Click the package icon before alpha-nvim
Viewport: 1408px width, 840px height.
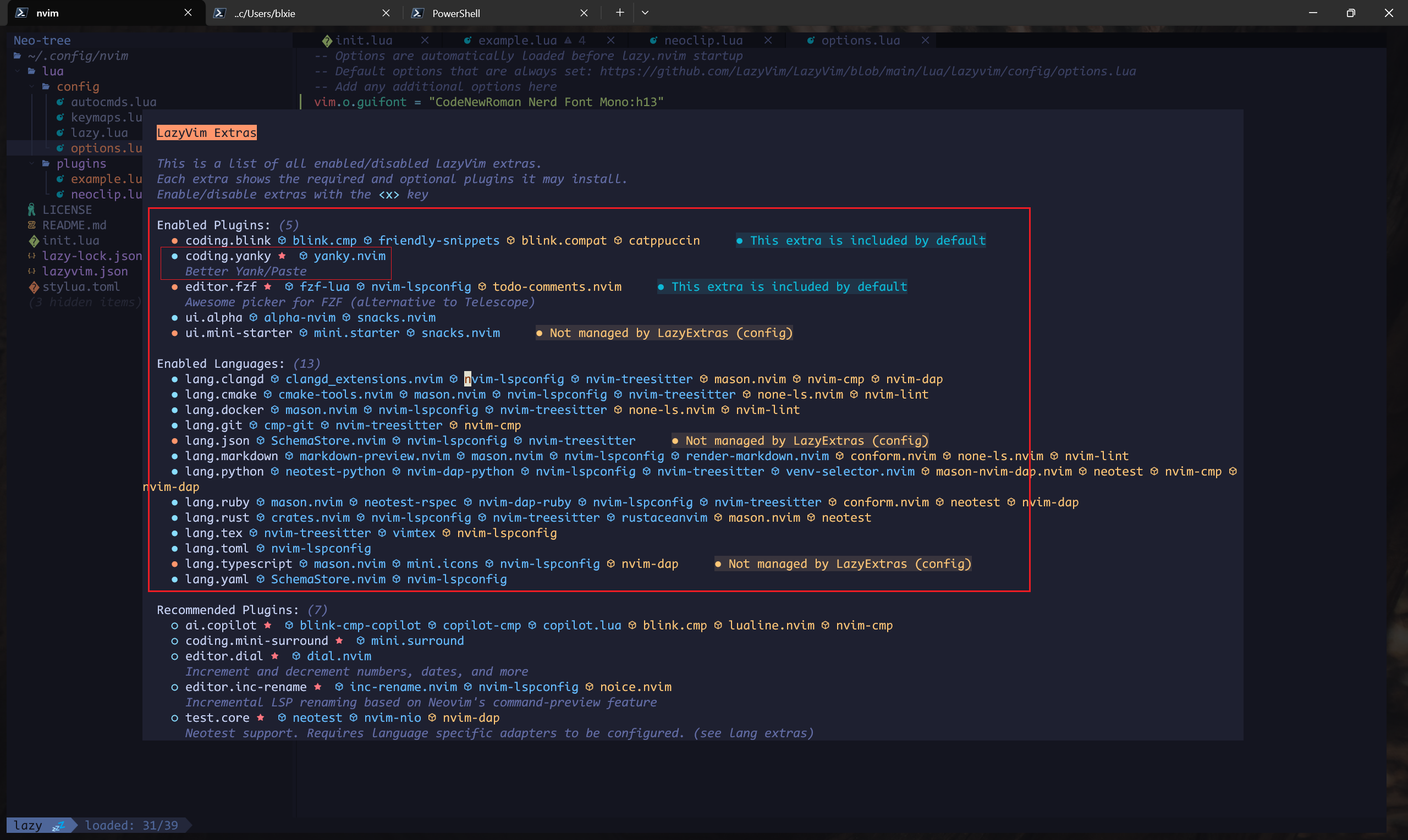click(x=254, y=318)
